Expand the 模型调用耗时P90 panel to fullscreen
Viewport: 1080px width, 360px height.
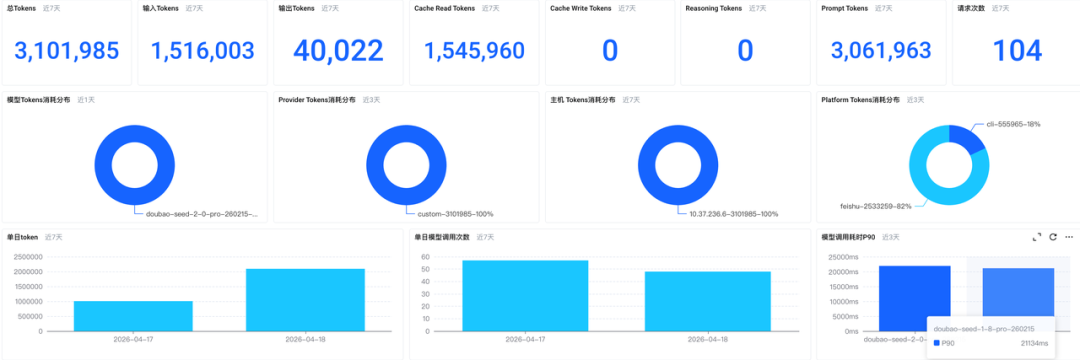point(1037,237)
